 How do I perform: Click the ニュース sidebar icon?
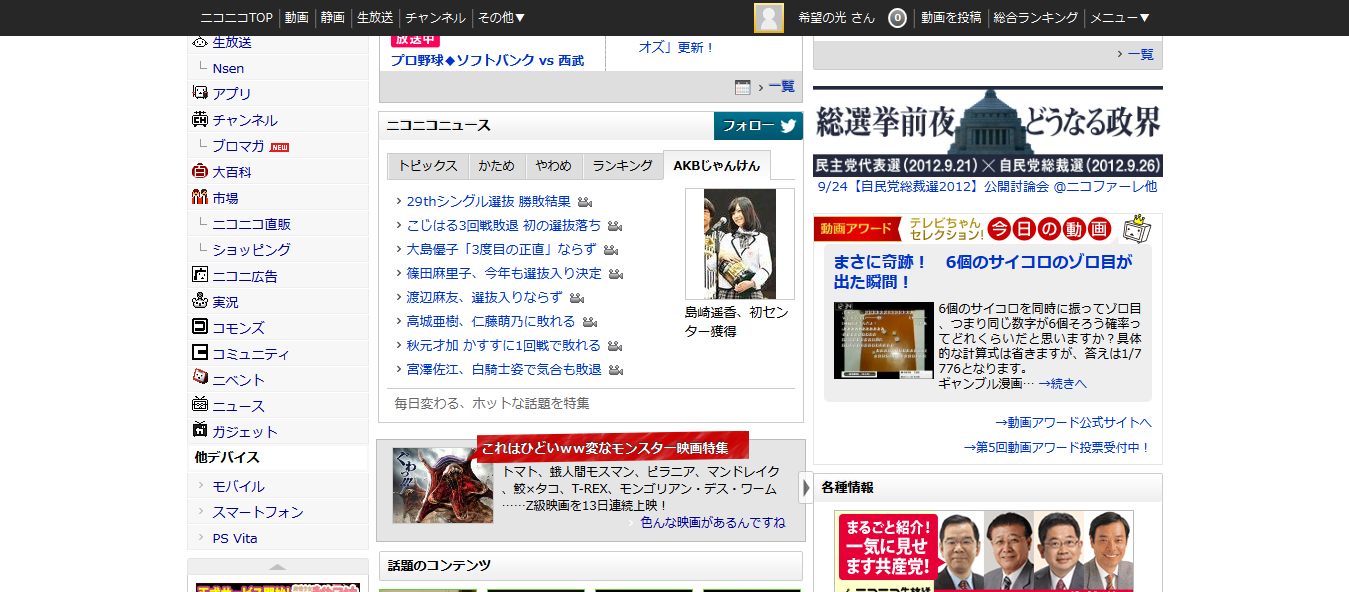pos(199,405)
